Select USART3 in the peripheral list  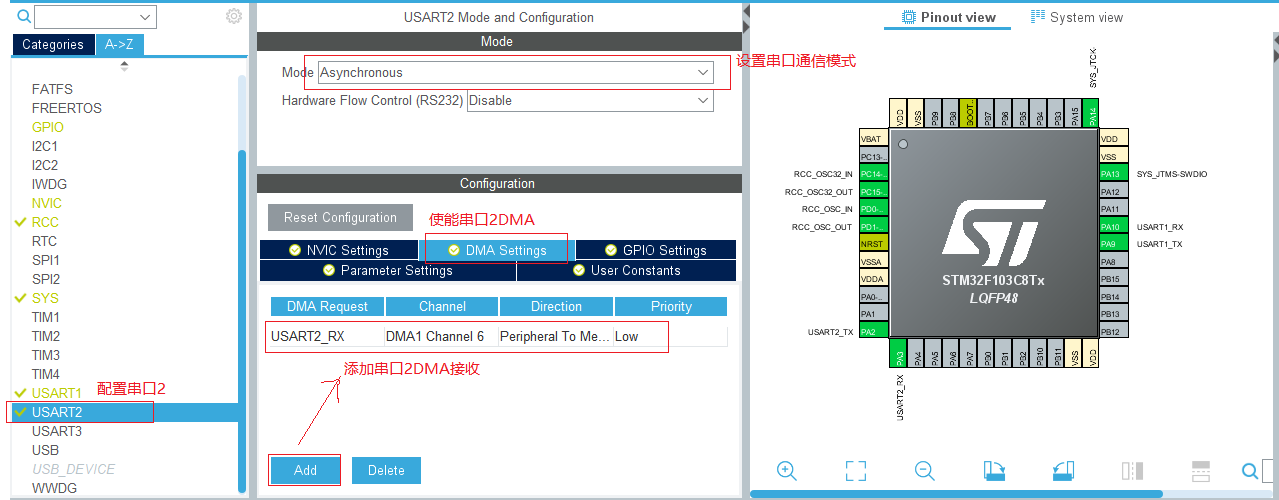(57, 431)
